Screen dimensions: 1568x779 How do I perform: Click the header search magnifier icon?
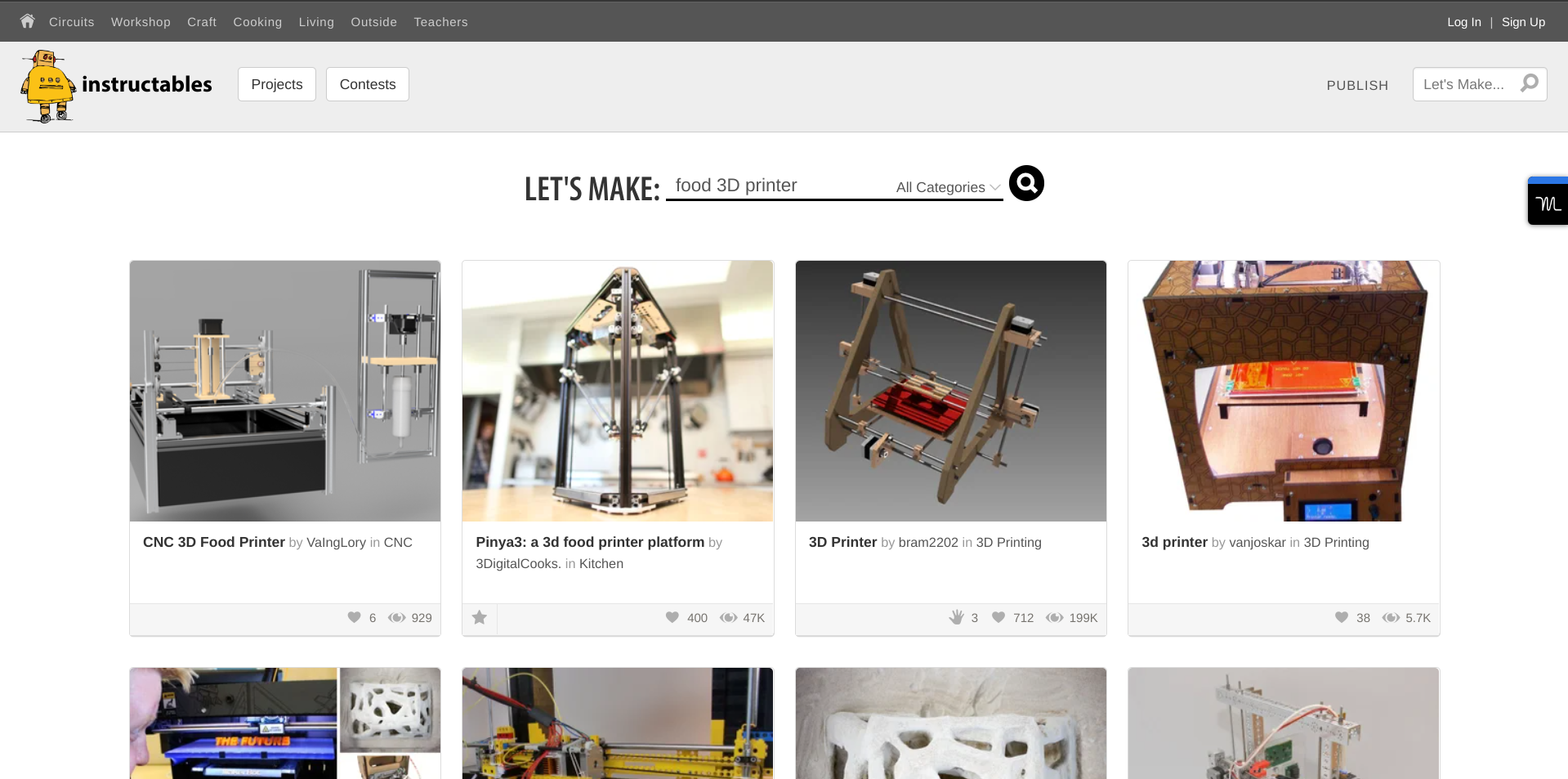[1530, 83]
